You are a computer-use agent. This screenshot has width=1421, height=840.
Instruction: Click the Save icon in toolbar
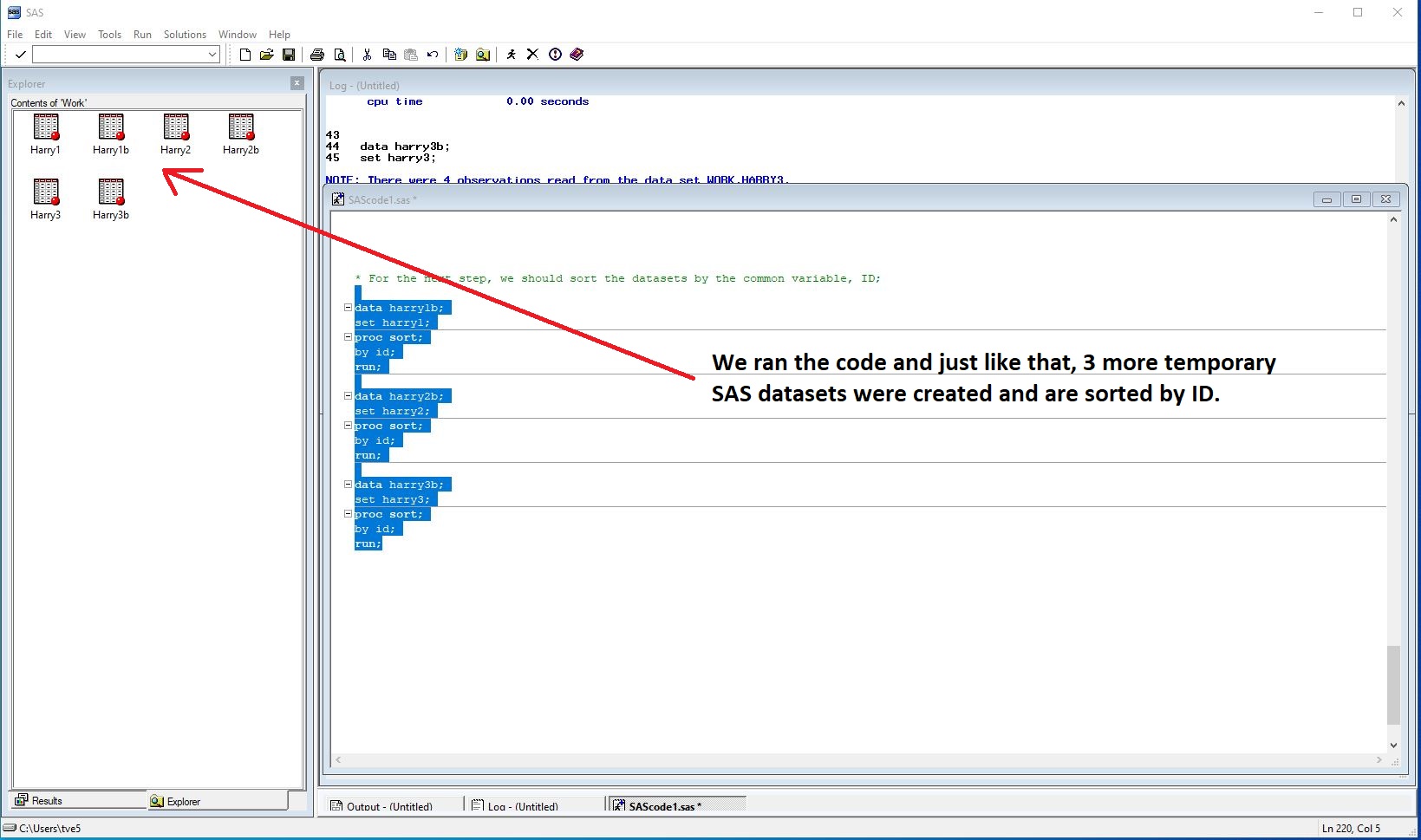pos(289,55)
